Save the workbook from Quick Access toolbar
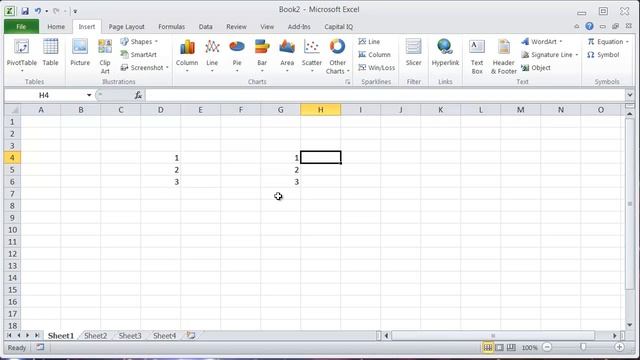The image size is (640, 360). tap(25, 11)
